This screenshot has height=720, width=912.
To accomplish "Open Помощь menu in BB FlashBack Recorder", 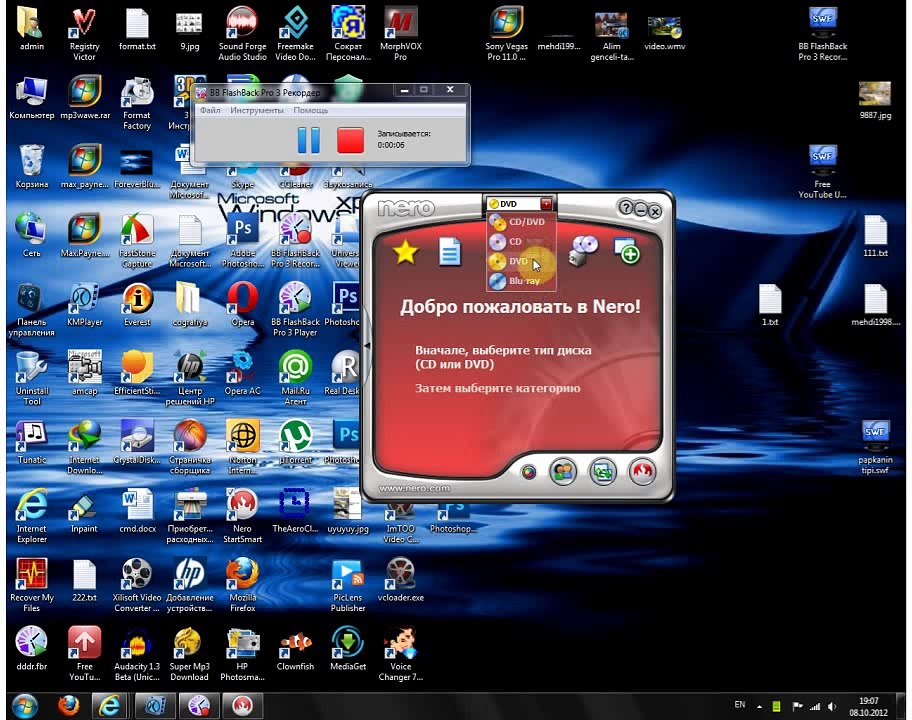I will [x=311, y=110].
